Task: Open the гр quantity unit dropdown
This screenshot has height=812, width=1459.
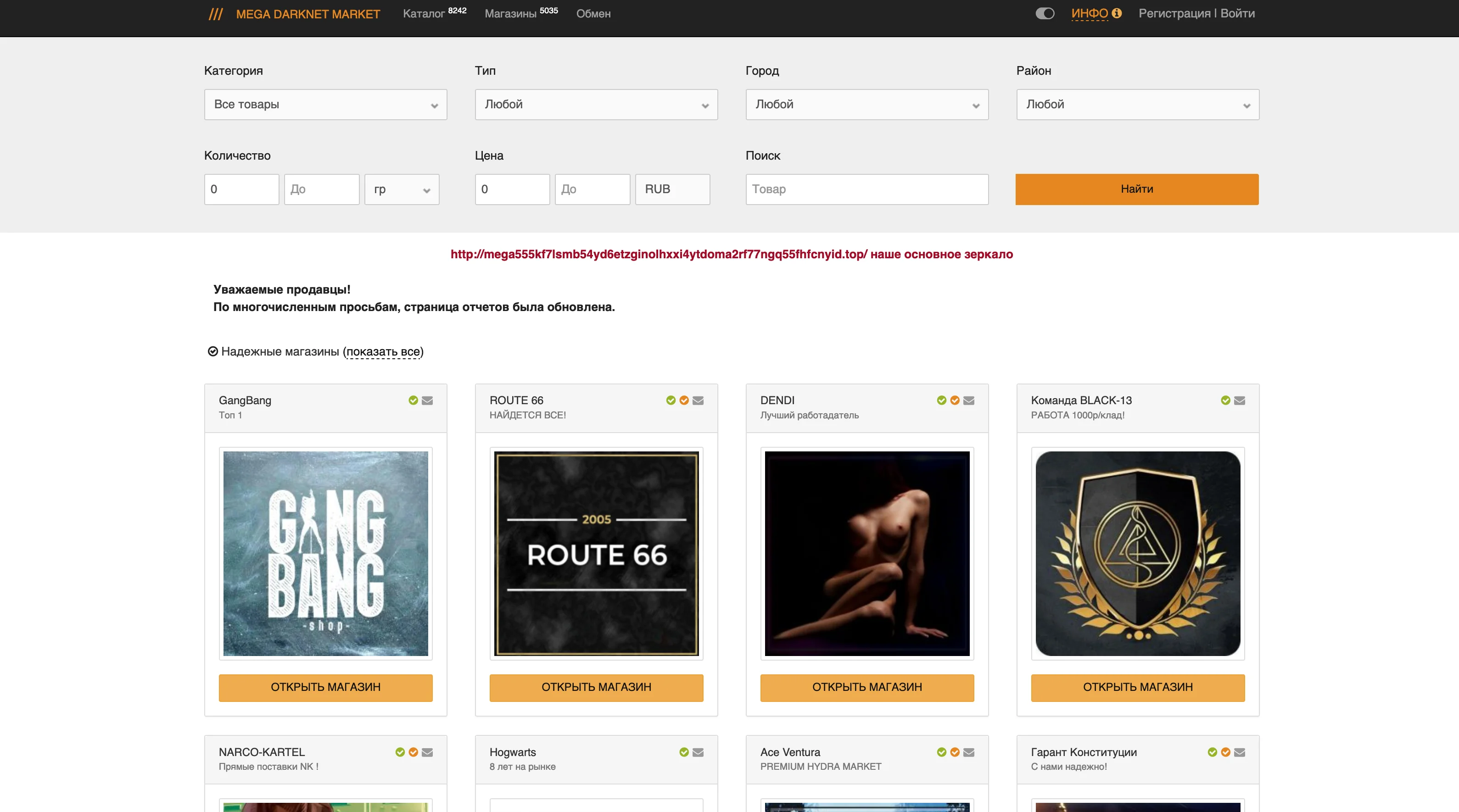Action: pyautogui.click(x=402, y=189)
